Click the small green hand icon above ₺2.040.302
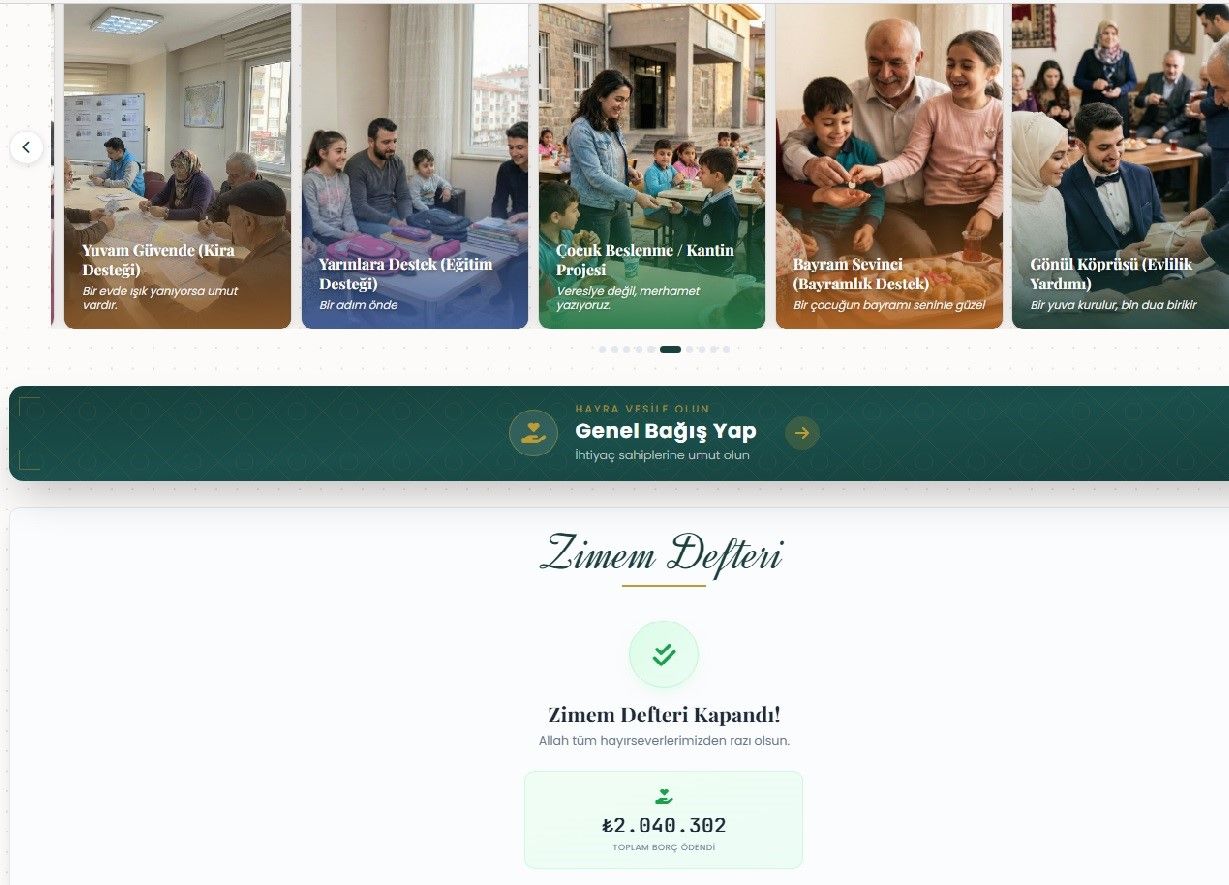Viewport: 1229px width, 885px height. 663,797
